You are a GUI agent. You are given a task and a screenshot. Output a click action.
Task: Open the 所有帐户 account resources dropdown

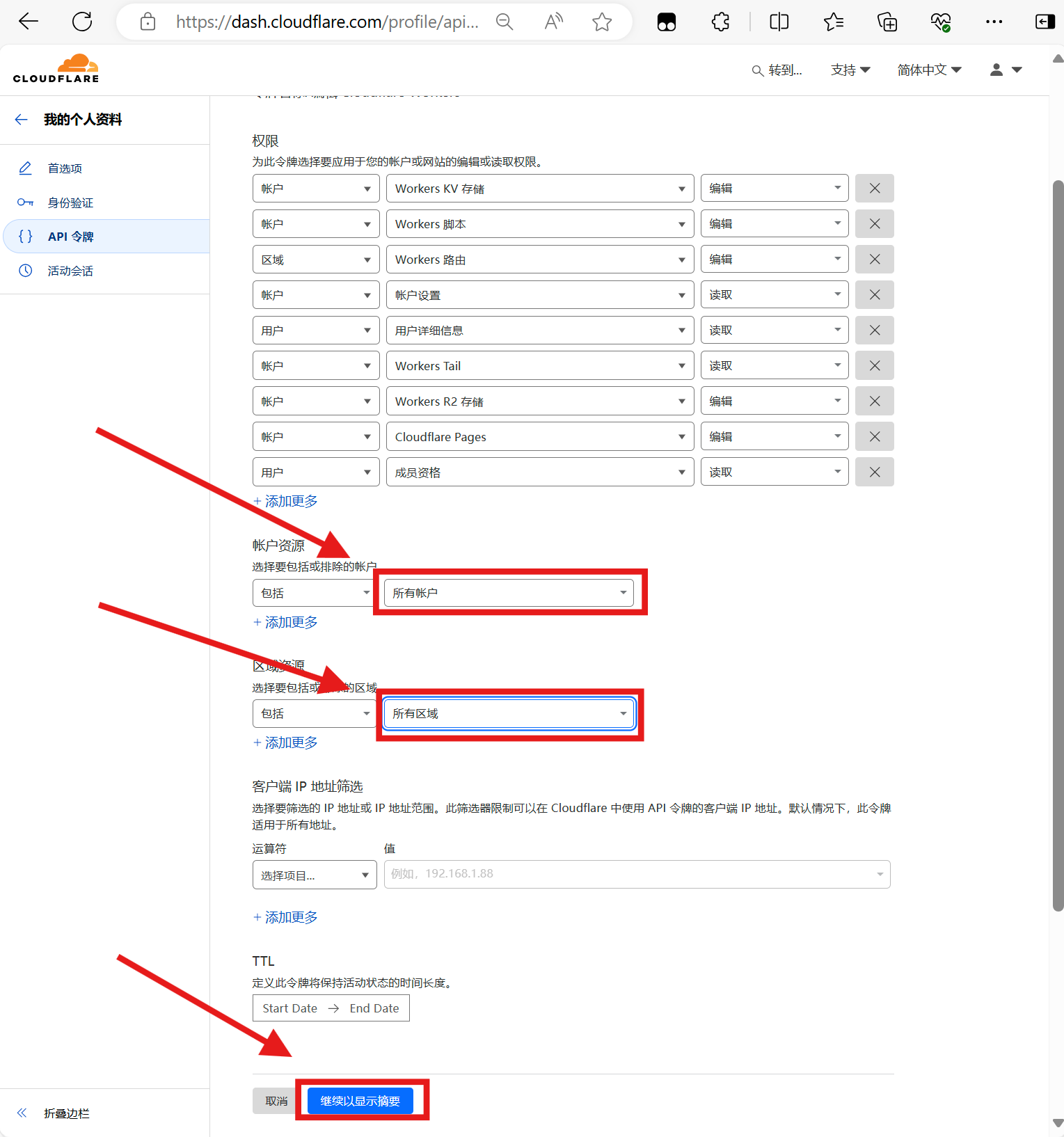[x=509, y=593]
